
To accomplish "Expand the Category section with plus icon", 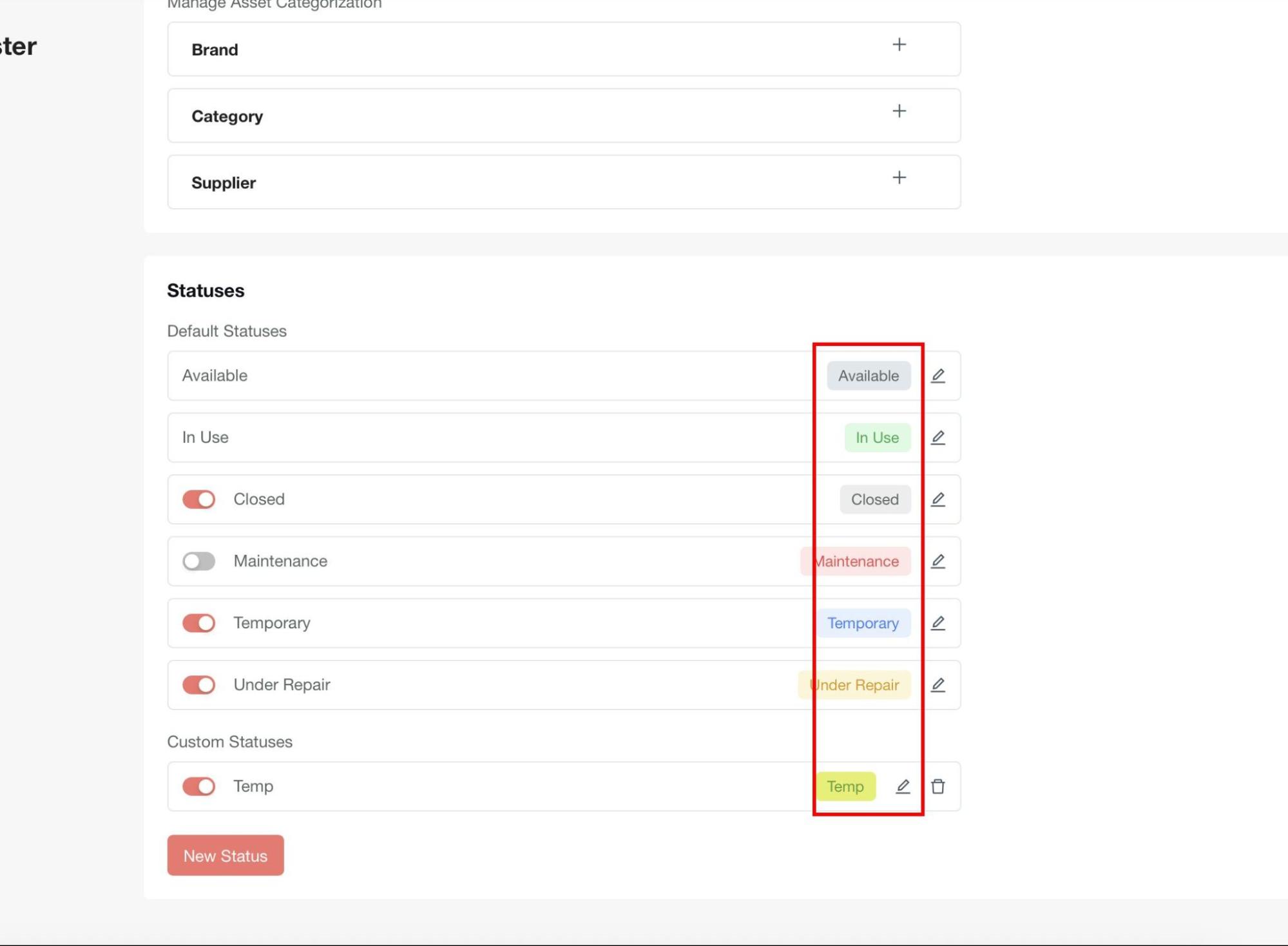I will pos(899,111).
